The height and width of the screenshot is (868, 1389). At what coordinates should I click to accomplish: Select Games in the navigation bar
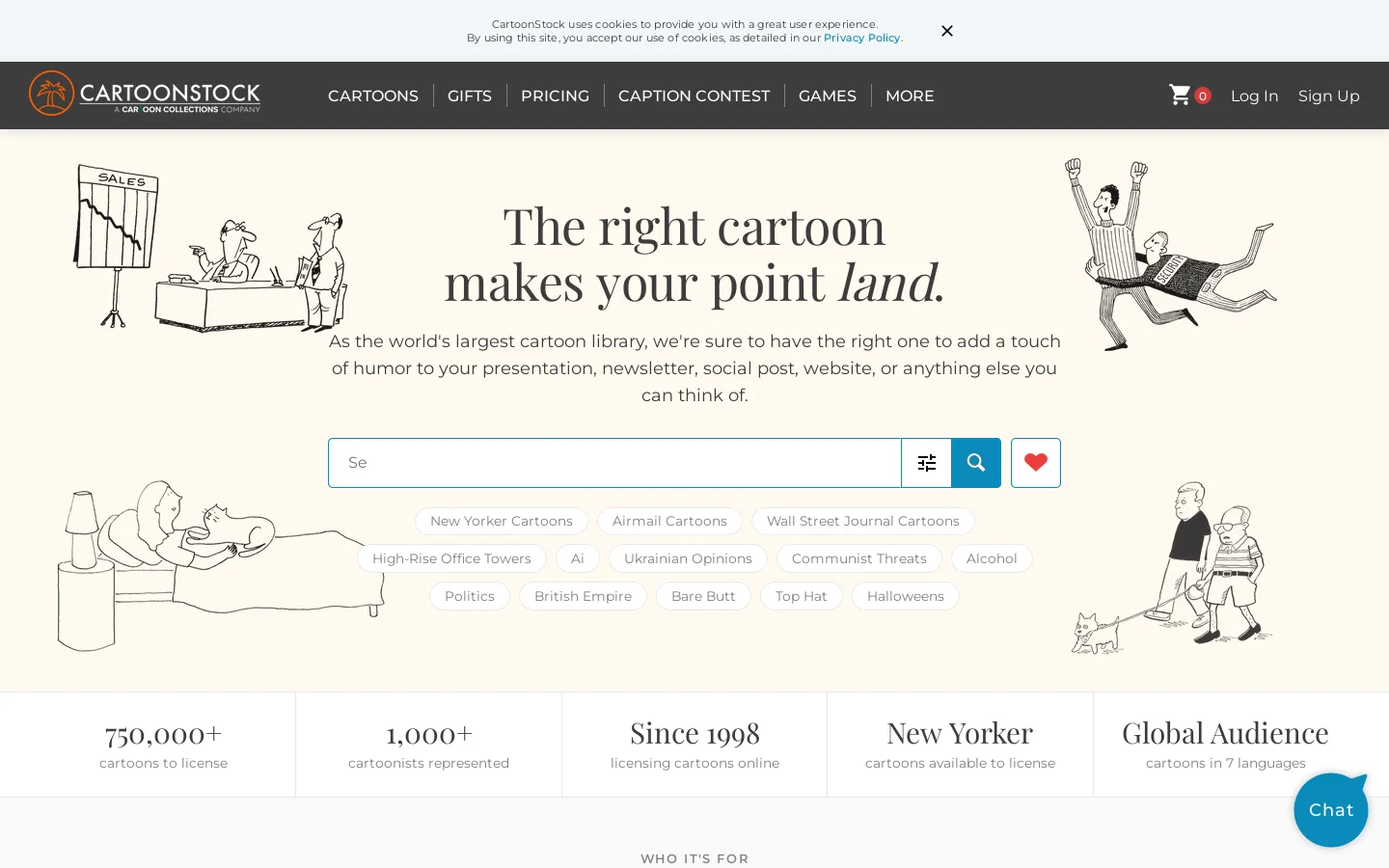[828, 95]
